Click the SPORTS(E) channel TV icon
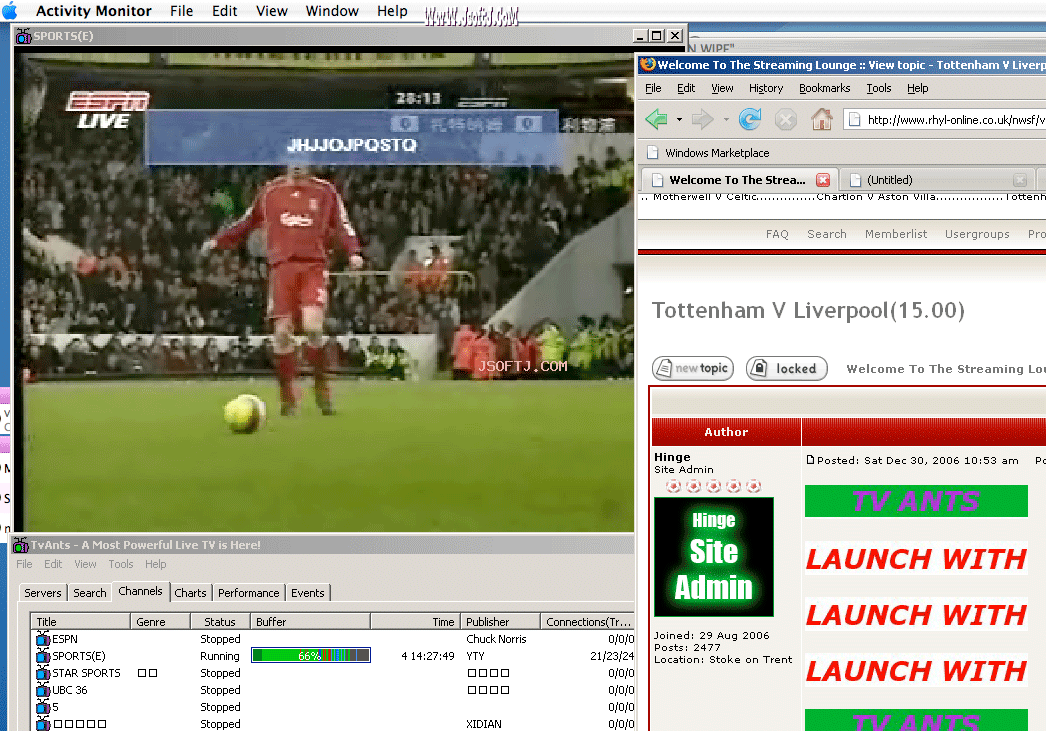Image resolution: width=1046 pixels, height=731 pixels. (x=43, y=656)
